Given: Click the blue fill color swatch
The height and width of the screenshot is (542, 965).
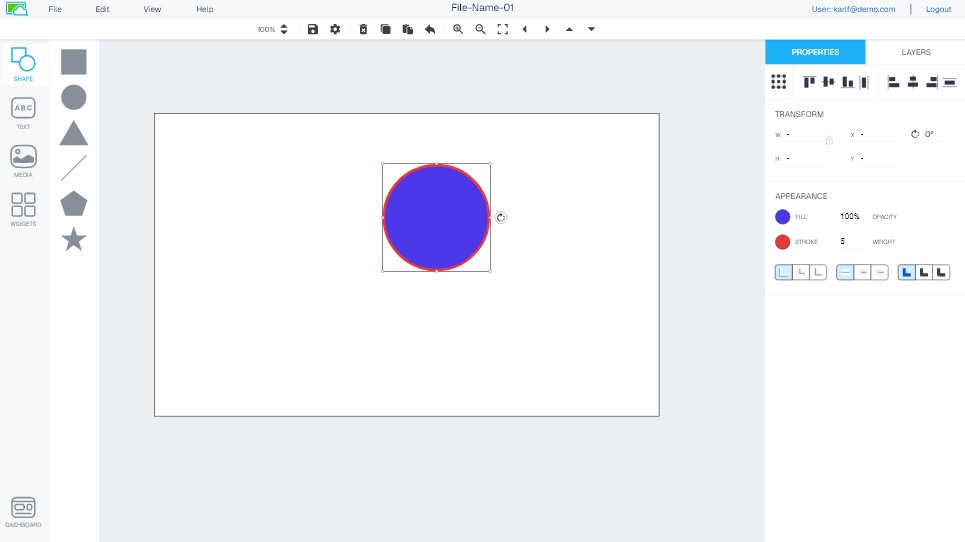Looking at the screenshot, I should coord(782,217).
